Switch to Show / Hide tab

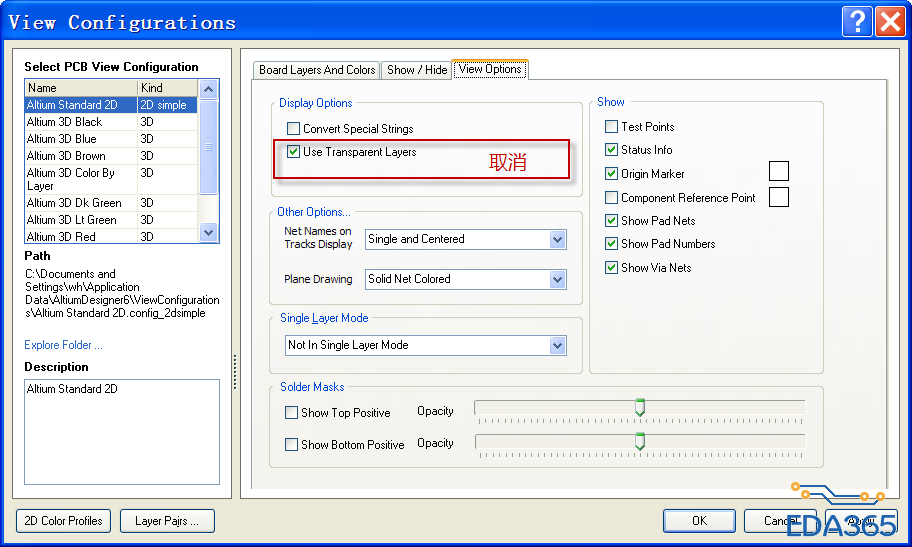coord(416,70)
